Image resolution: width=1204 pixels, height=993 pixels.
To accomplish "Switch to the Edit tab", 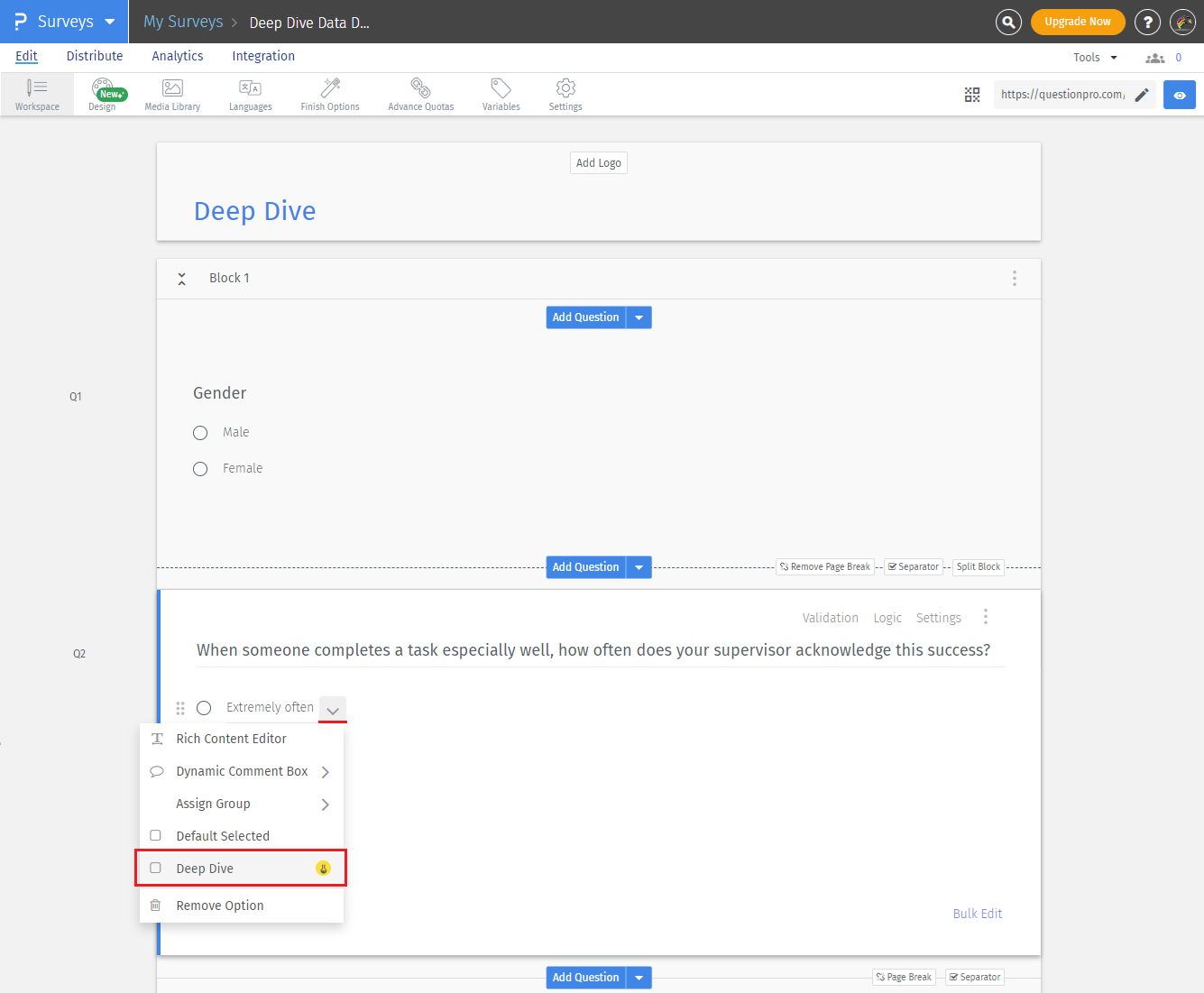I will pos(26,56).
